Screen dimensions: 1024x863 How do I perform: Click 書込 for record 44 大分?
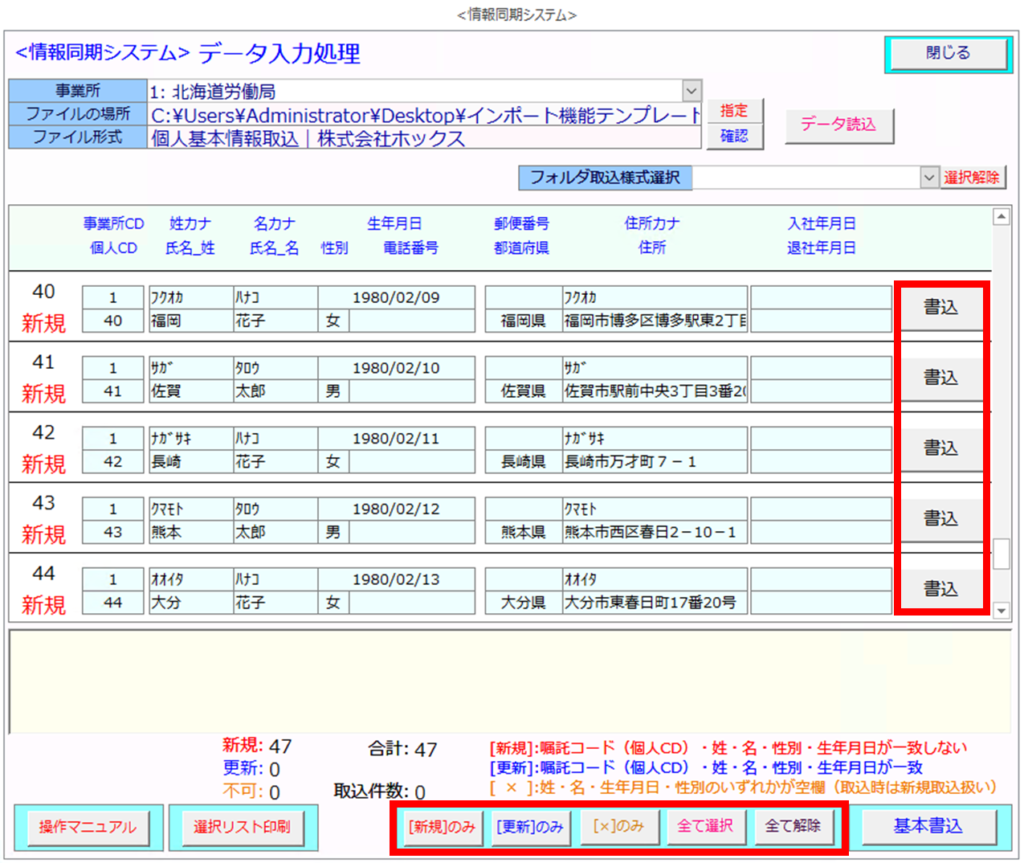click(939, 588)
